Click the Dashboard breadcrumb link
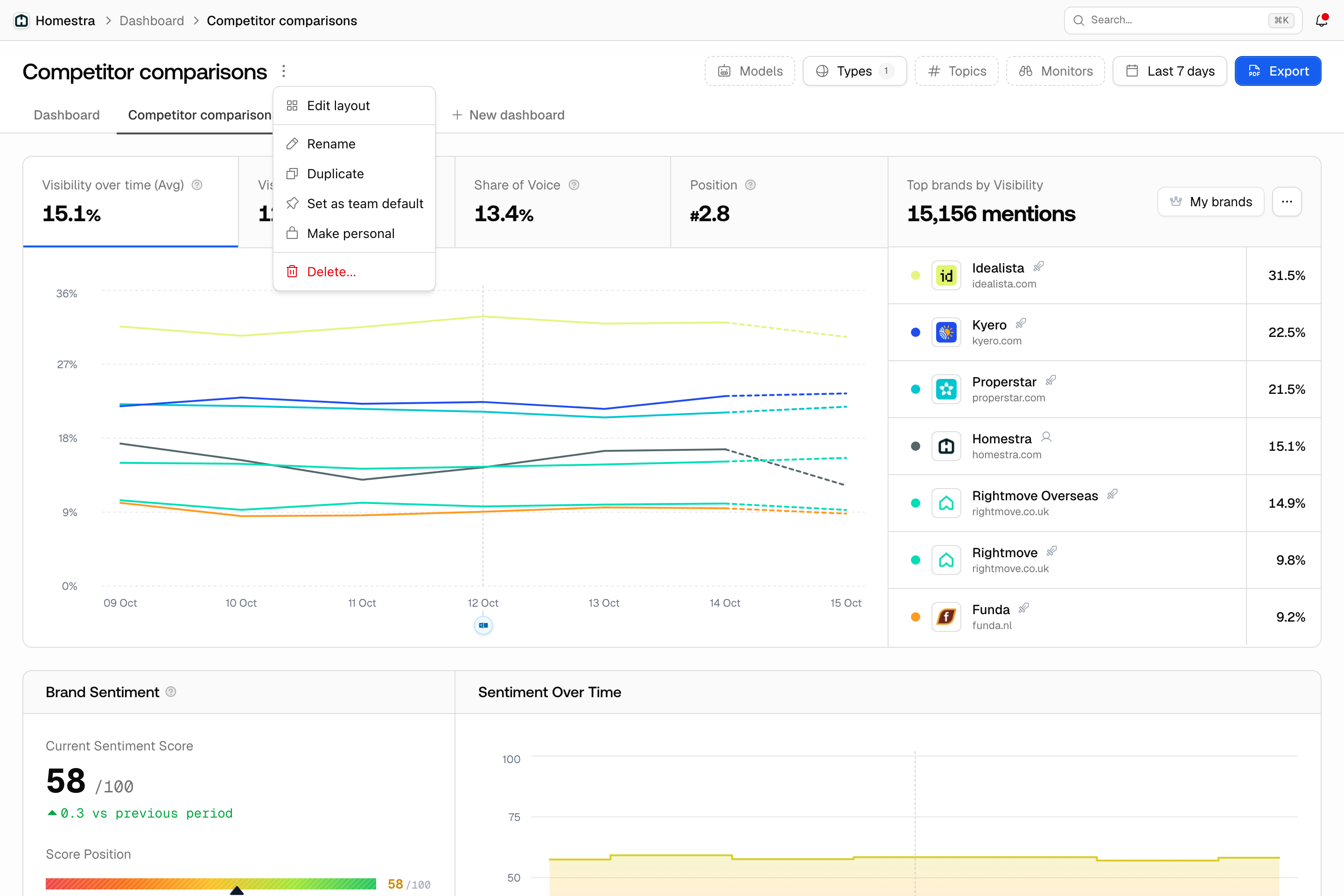The width and height of the screenshot is (1344, 896). pyautogui.click(x=151, y=21)
